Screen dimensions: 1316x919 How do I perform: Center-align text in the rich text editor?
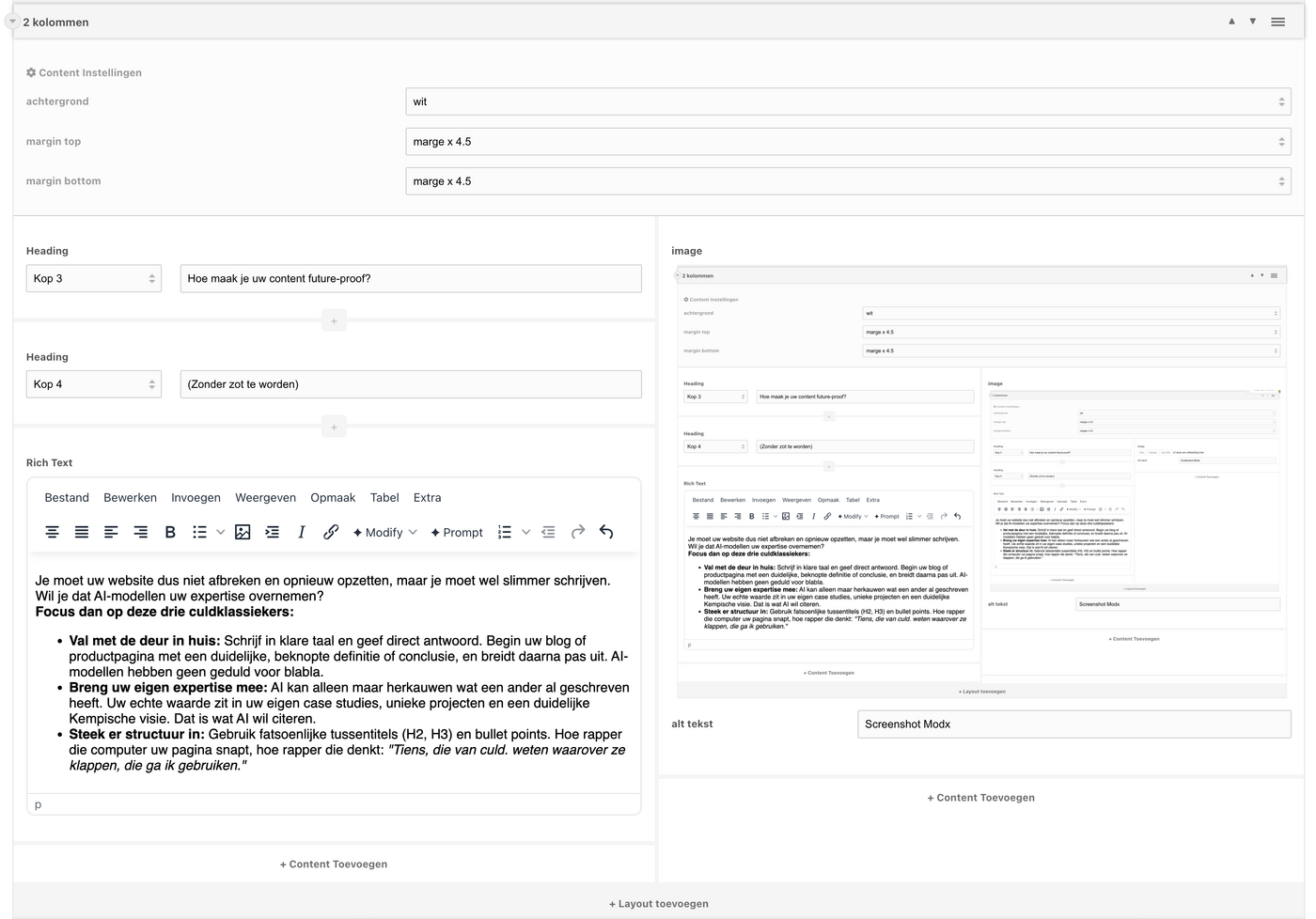[53, 532]
